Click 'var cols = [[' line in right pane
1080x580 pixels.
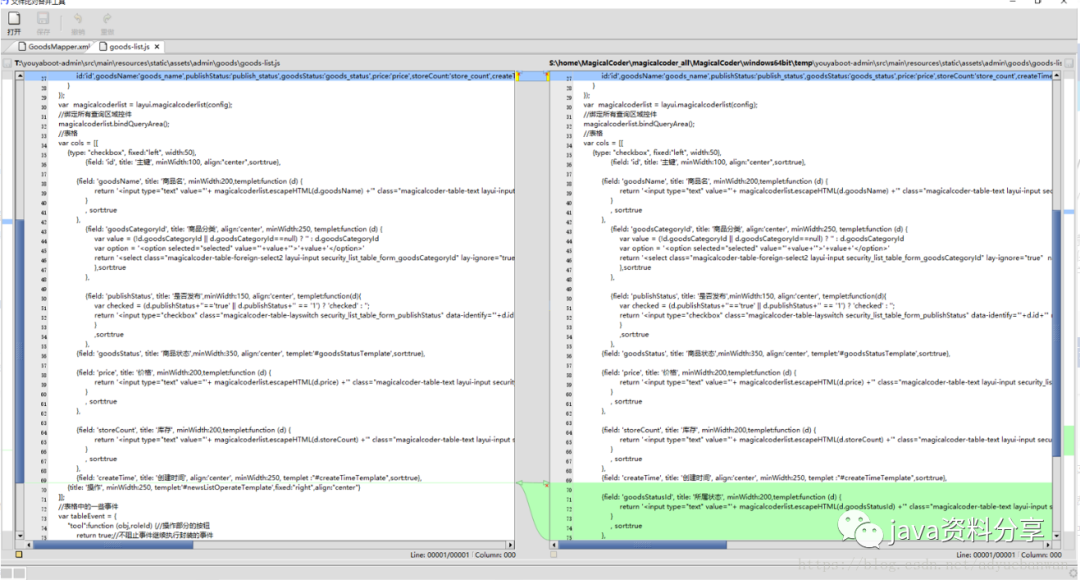point(603,143)
